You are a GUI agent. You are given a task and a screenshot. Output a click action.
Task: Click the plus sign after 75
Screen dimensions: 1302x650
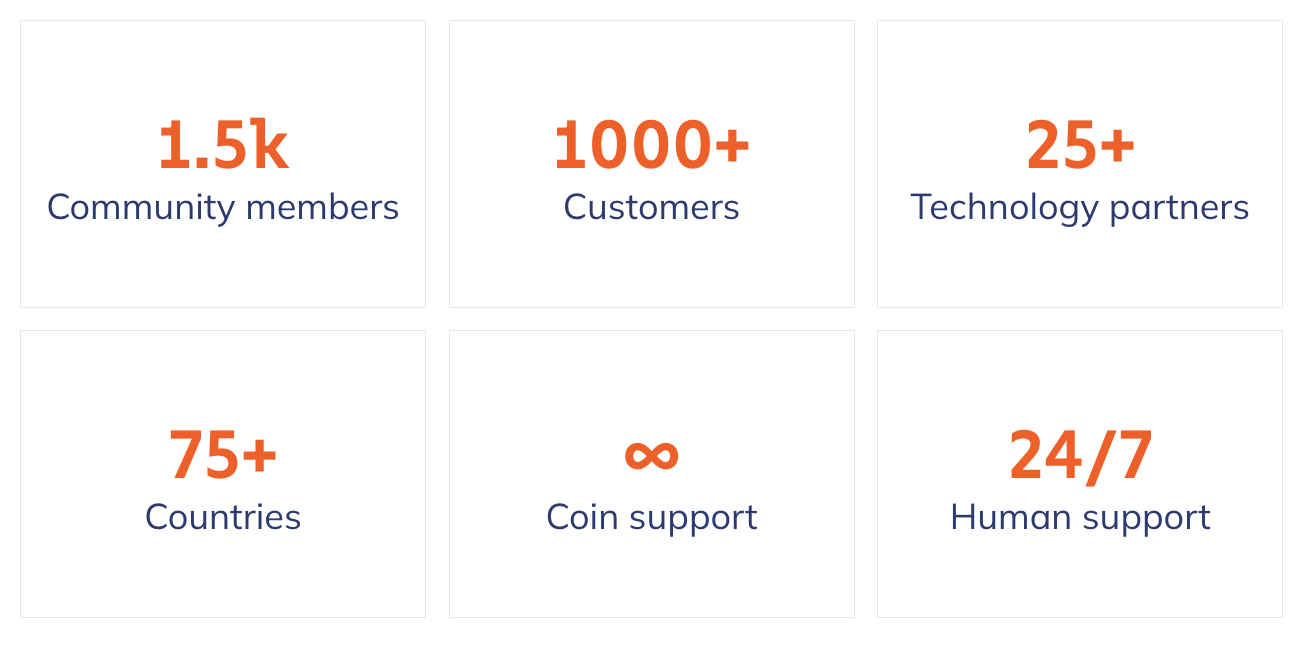260,455
